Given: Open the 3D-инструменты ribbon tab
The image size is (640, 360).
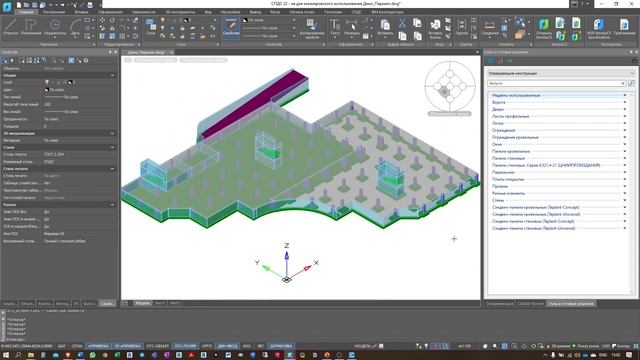Looking at the screenshot, I should pos(180,12).
